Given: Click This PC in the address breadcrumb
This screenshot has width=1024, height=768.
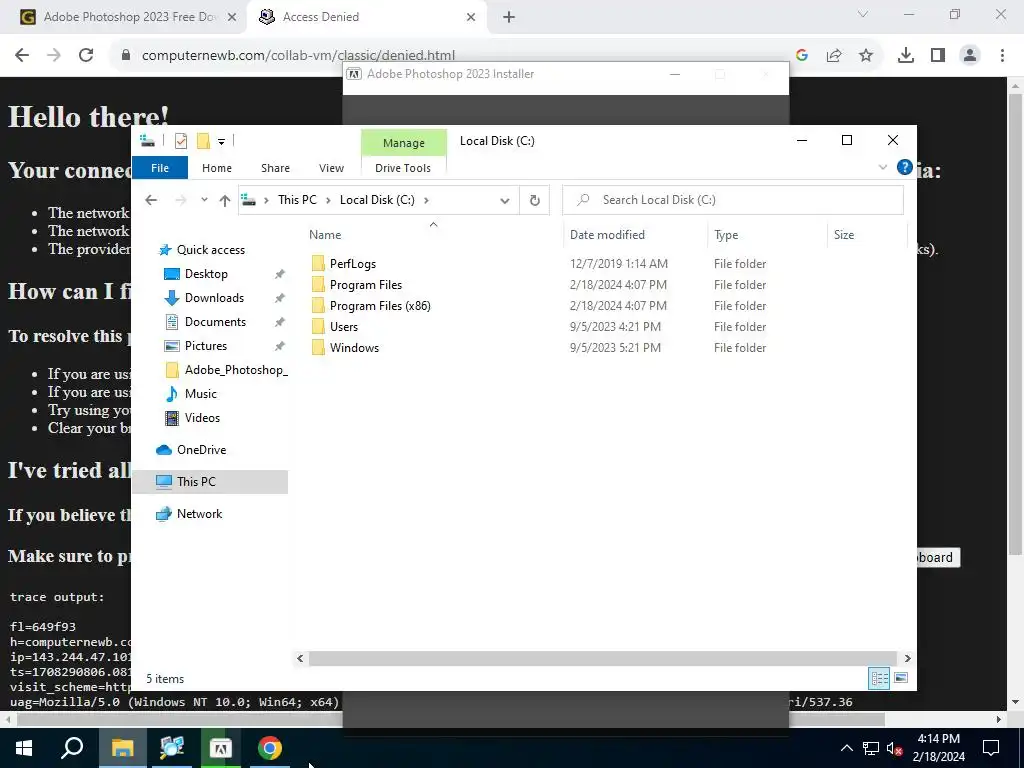Looking at the screenshot, I should click(297, 200).
